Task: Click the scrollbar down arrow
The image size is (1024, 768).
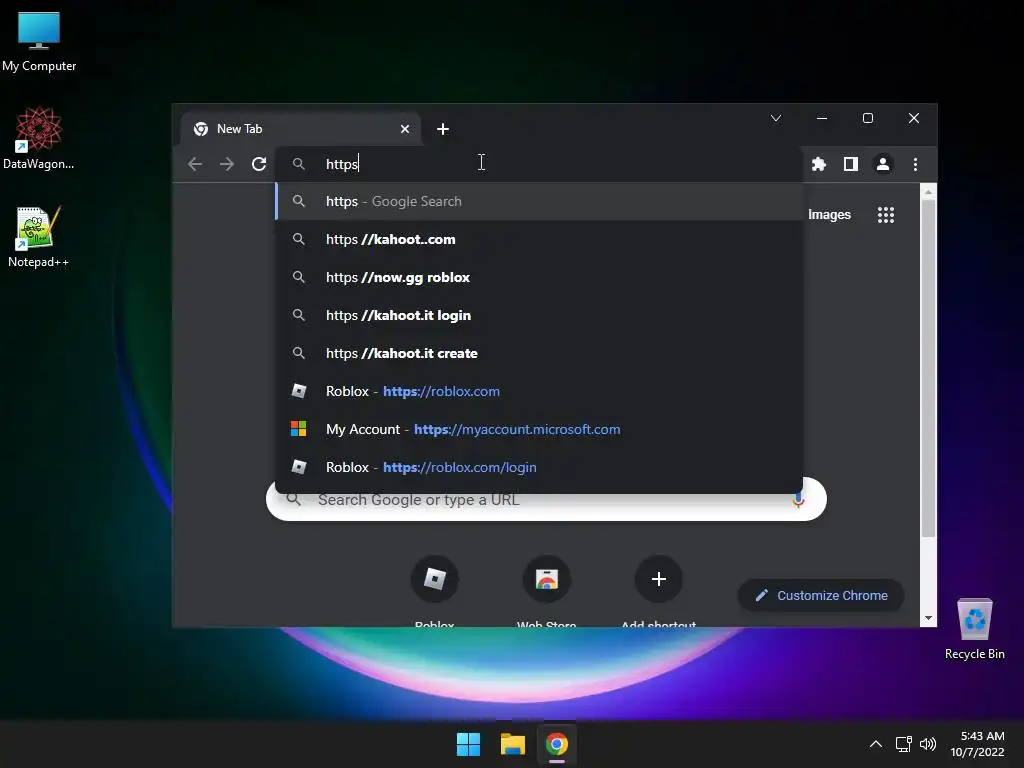Action: point(928,618)
